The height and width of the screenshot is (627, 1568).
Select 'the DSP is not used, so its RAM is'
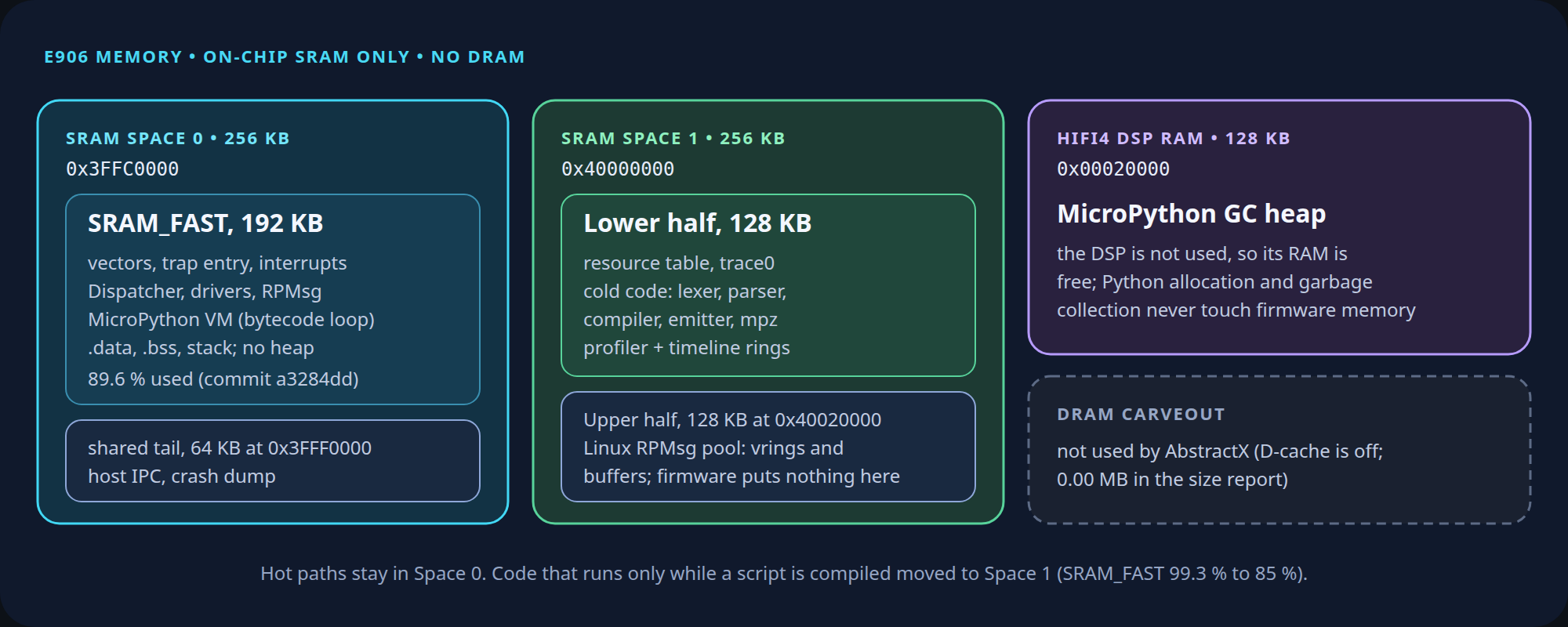1202,254
